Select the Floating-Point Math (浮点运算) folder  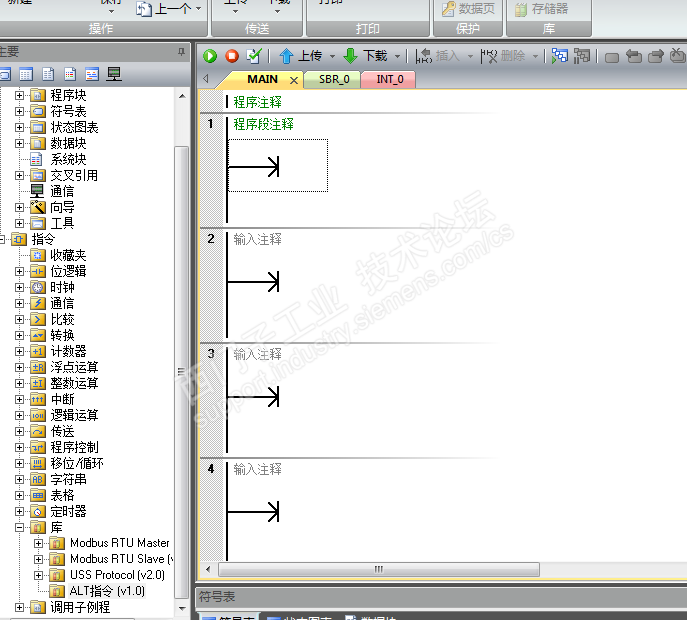click(74, 367)
